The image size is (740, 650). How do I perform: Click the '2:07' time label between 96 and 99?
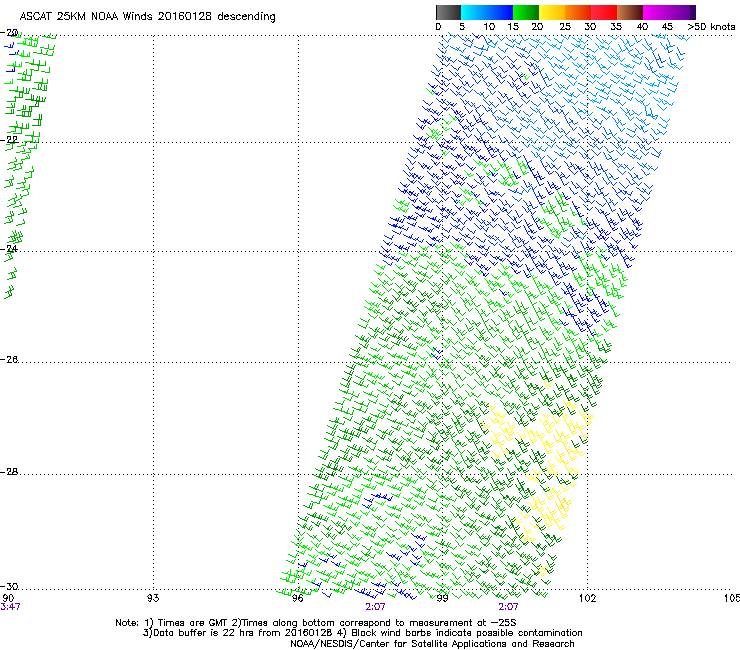375,607
